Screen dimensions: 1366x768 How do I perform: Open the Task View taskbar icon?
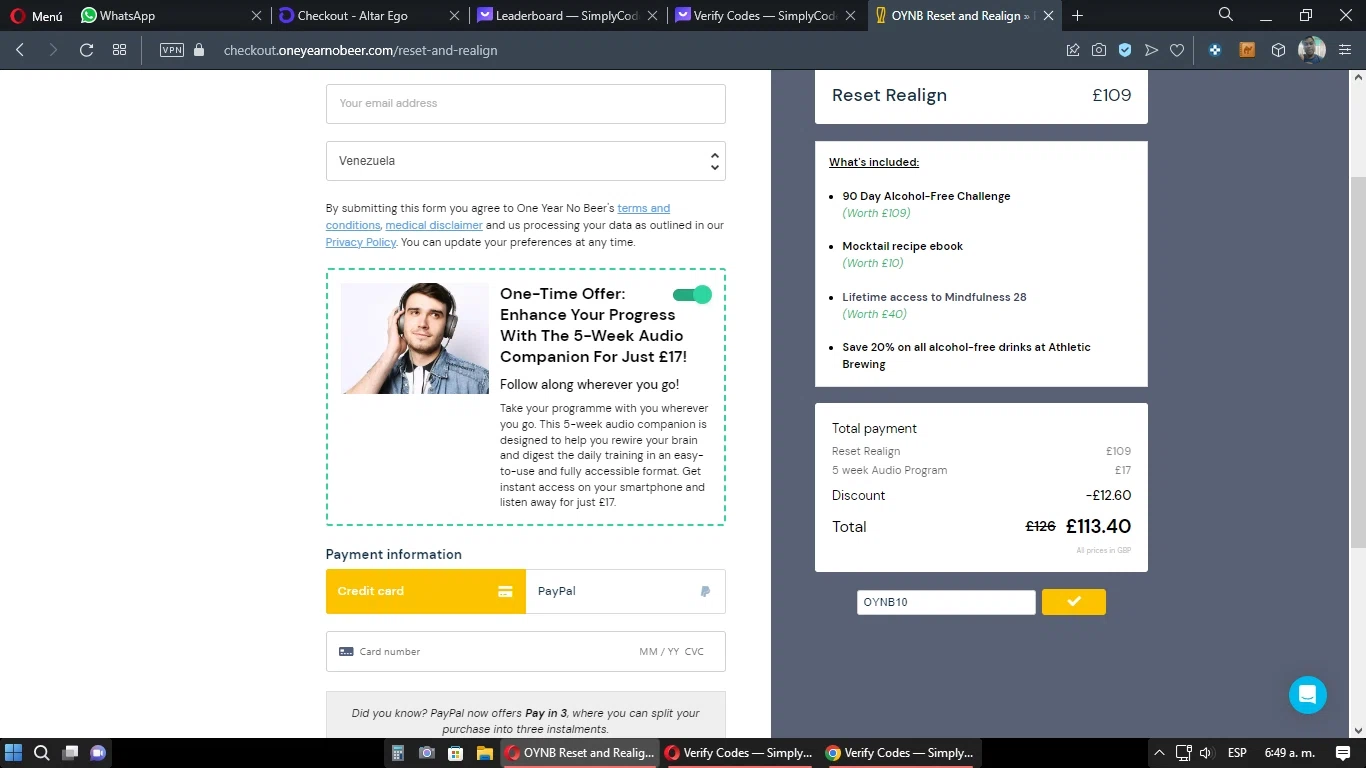click(70, 753)
